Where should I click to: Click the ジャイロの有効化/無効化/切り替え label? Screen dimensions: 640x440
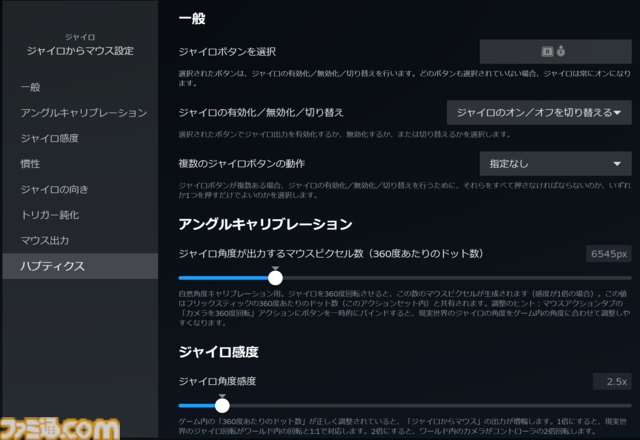261,112
